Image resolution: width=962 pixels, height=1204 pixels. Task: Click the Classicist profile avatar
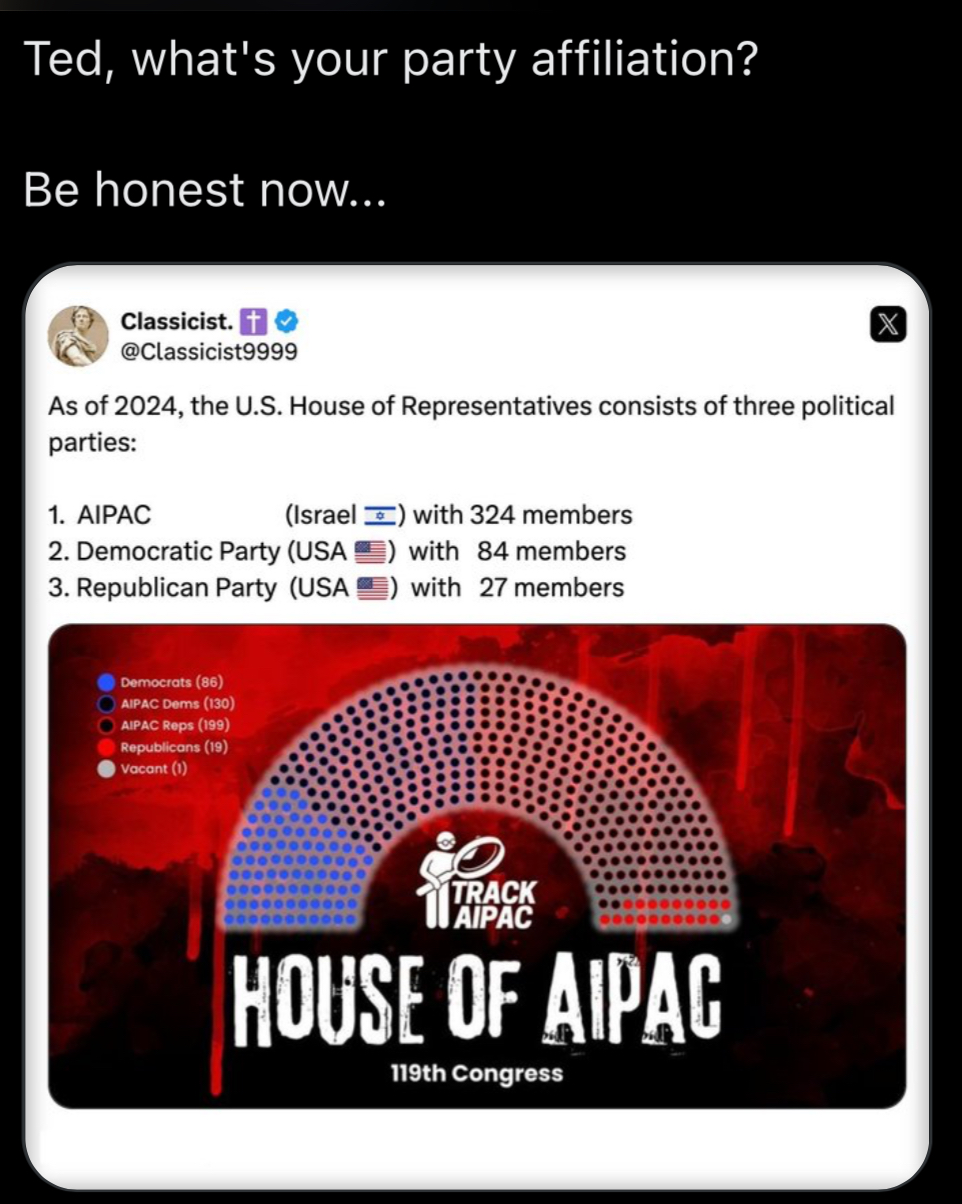78,335
